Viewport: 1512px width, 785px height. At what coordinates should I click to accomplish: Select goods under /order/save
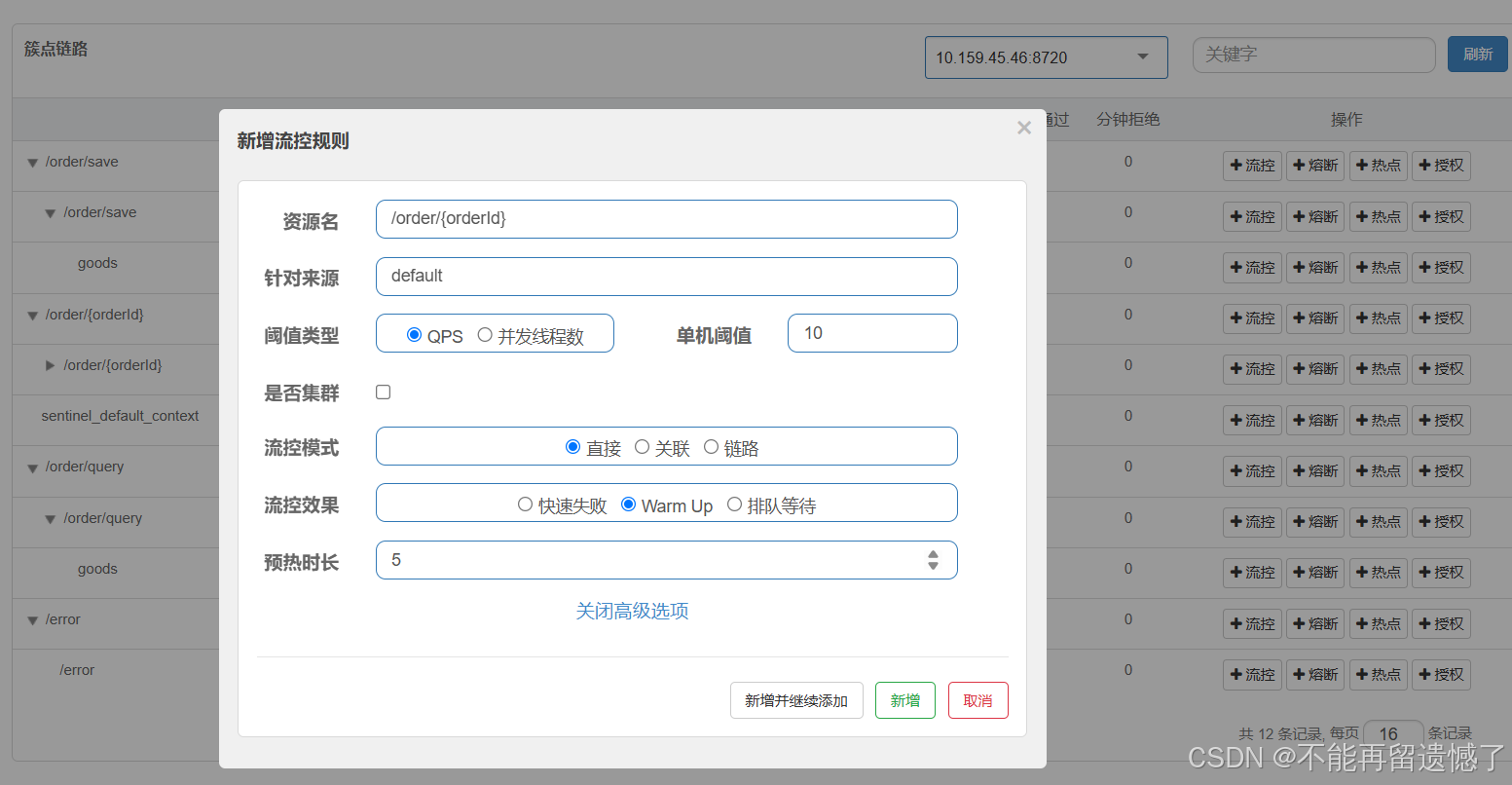[x=97, y=263]
